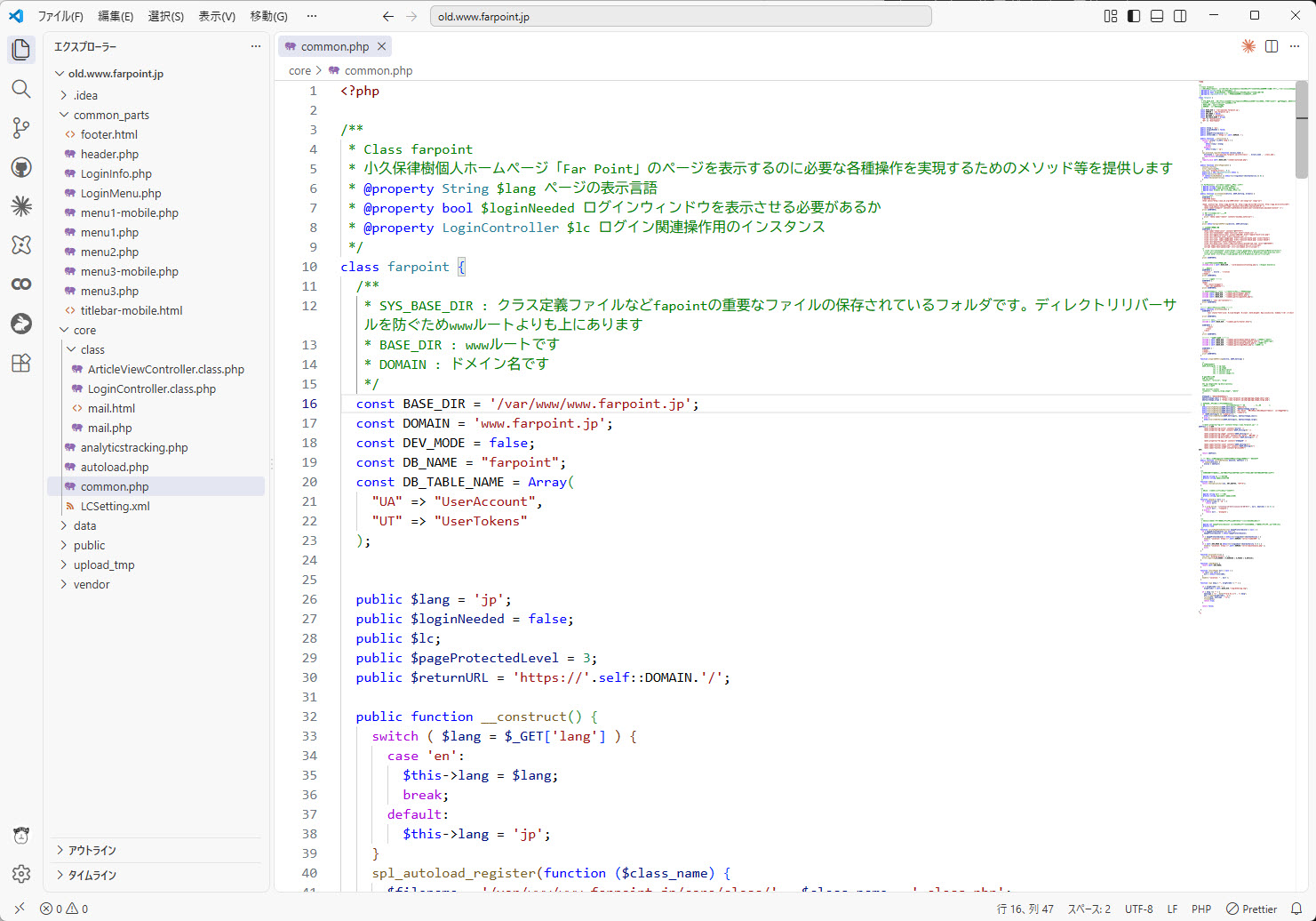This screenshot has height=921, width=1316.
Task: Open the overflow menu (…) in menu bar
Action: click(312, 16)
